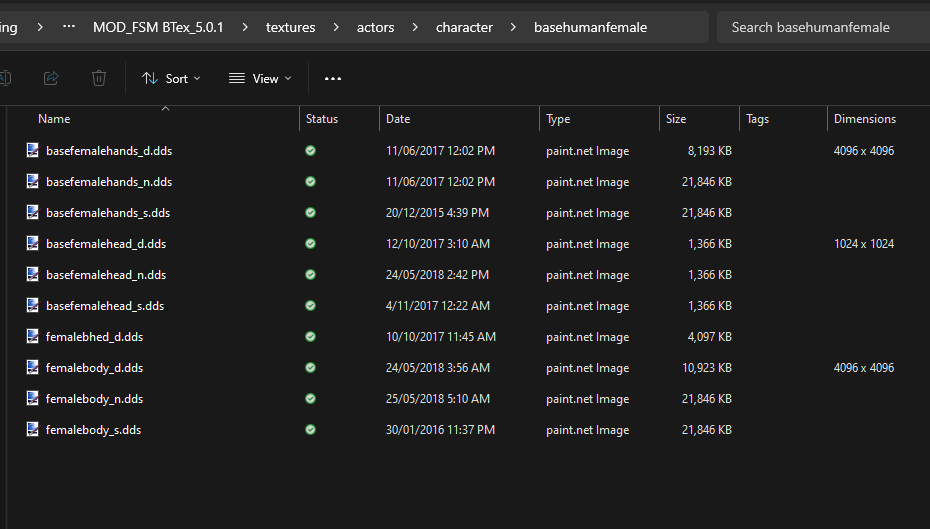Click the femalebody_n.dds file icon

33,398
